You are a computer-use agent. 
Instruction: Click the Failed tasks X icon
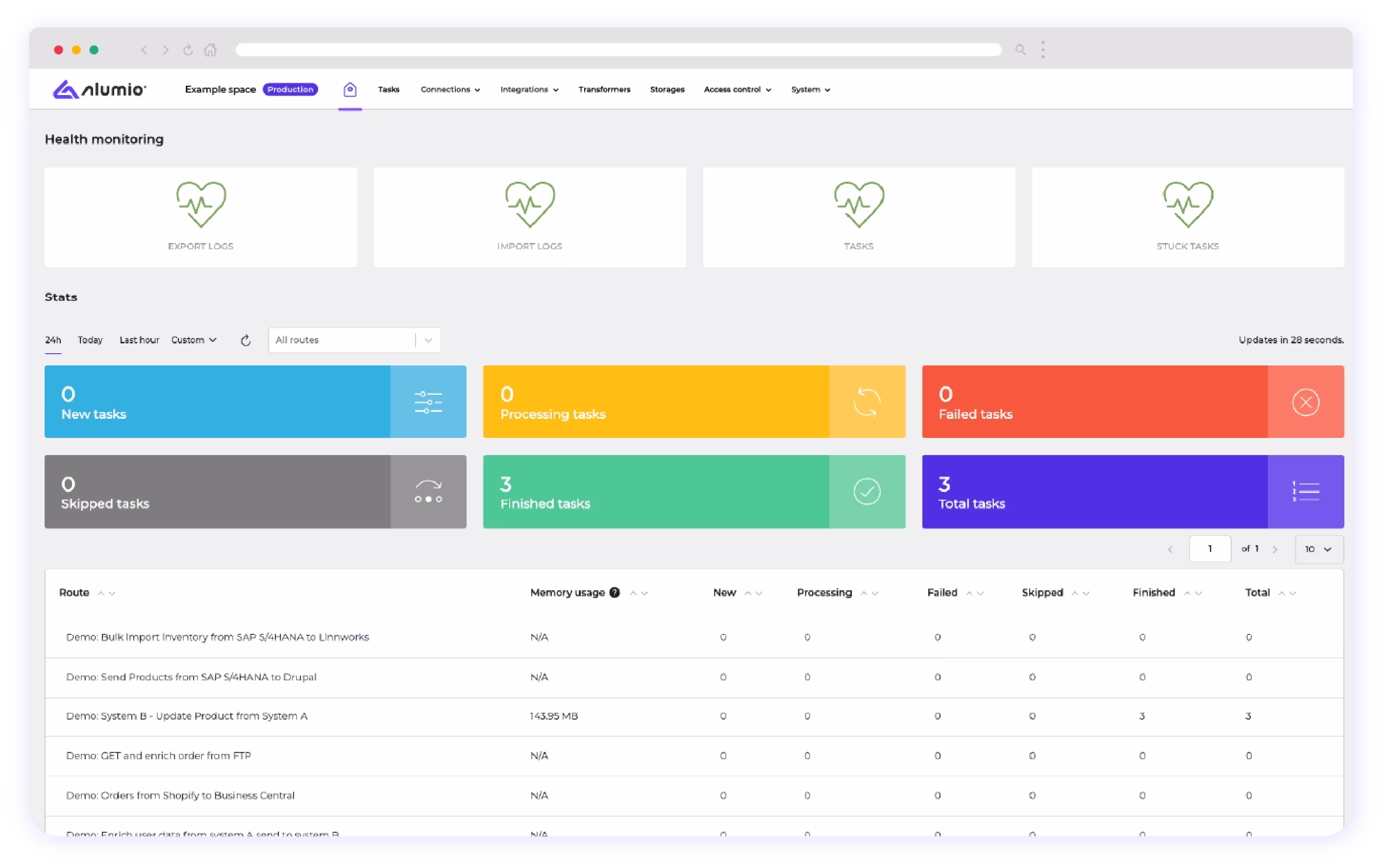(1306, 401)
